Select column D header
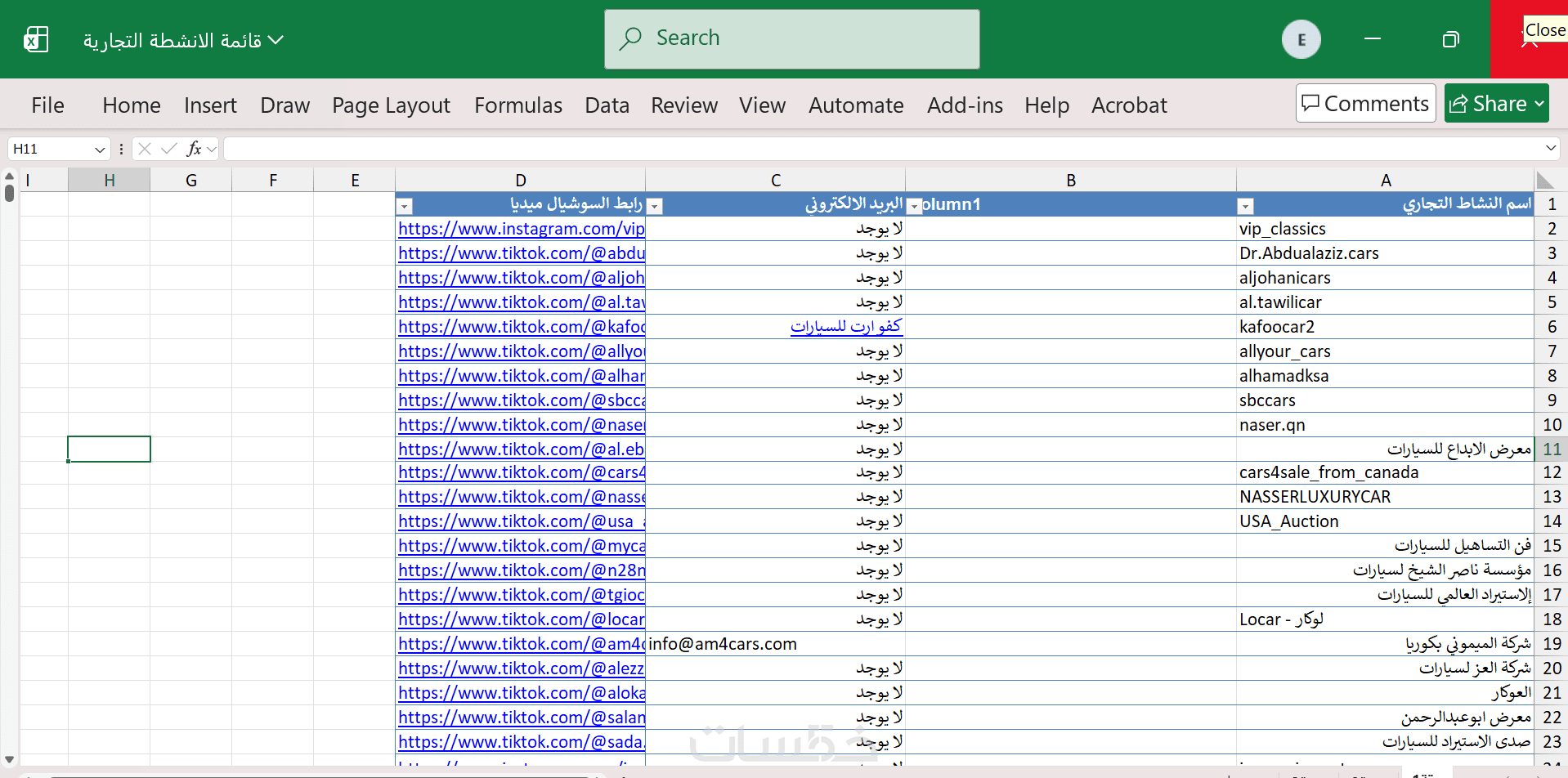Viewport: 1568px width, 778px height. [521, 181]
